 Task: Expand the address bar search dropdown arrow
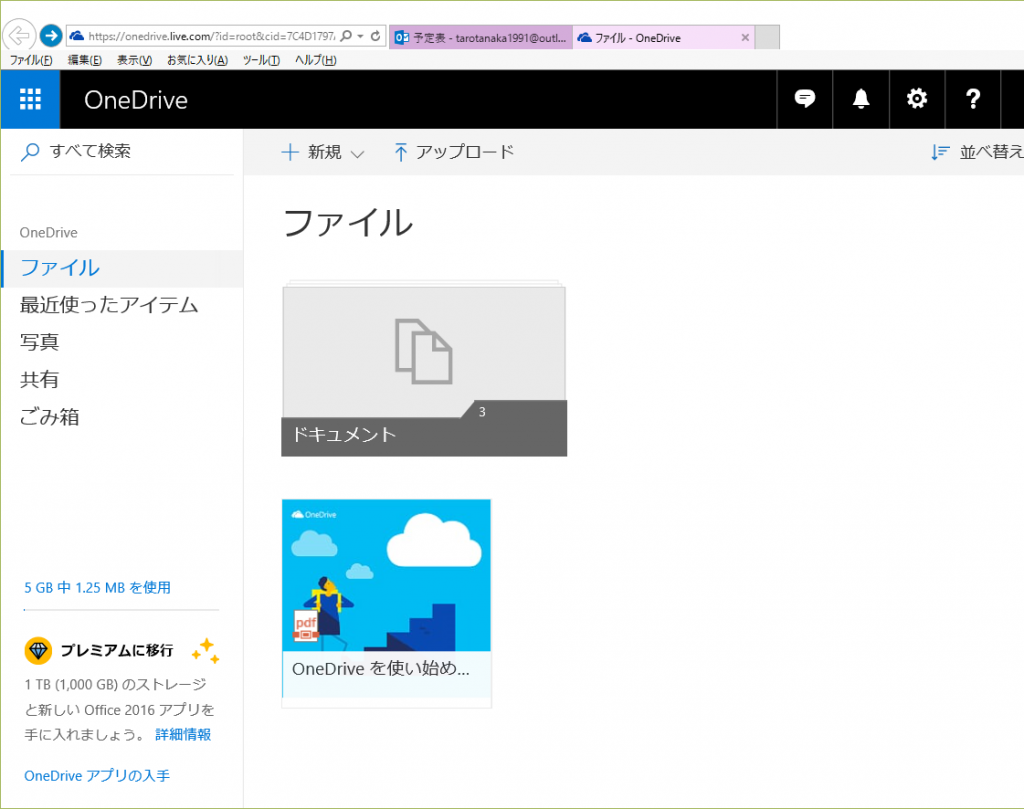point(359,36)
